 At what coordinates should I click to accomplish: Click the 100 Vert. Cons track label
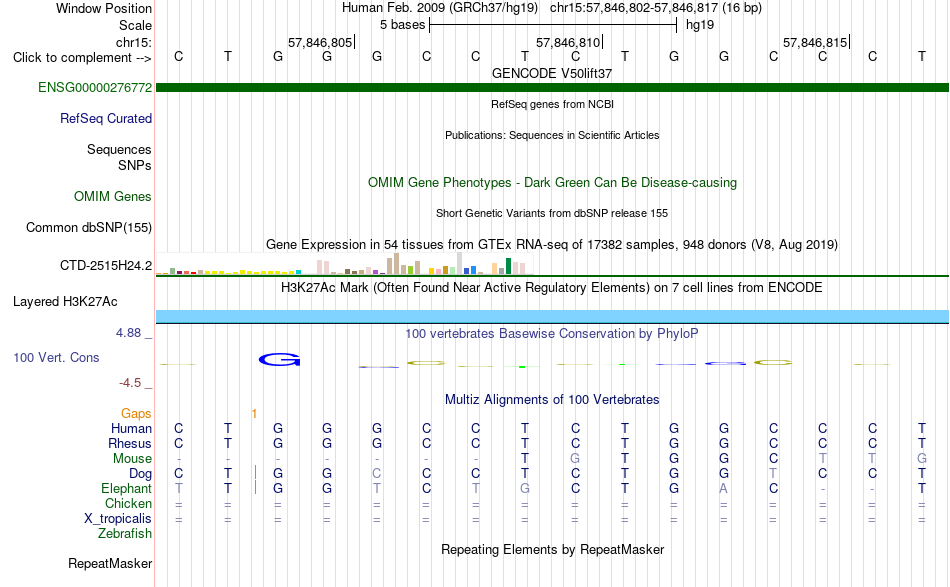[56, 357]
